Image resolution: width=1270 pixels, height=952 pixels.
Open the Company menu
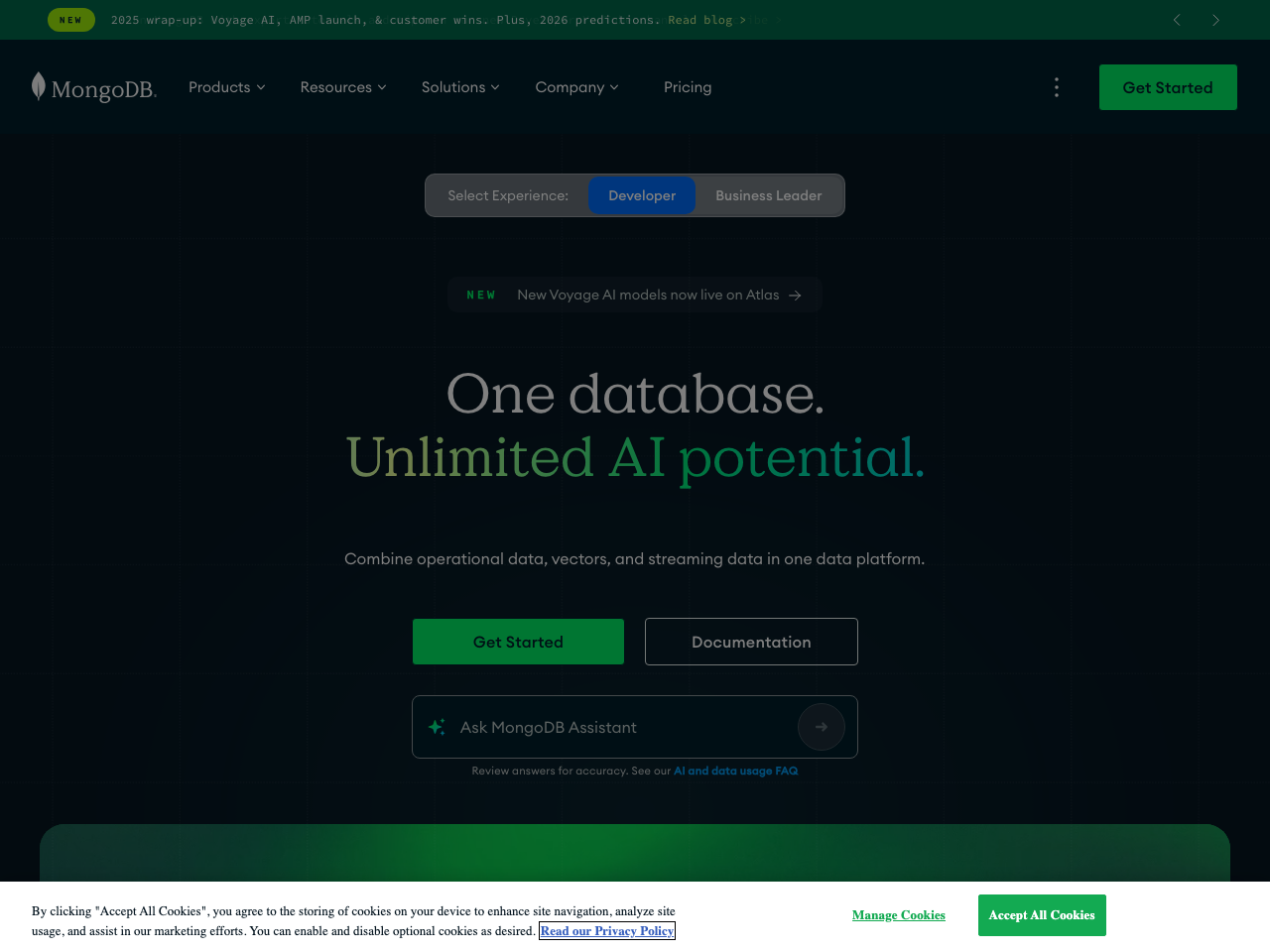coord(576,87)
